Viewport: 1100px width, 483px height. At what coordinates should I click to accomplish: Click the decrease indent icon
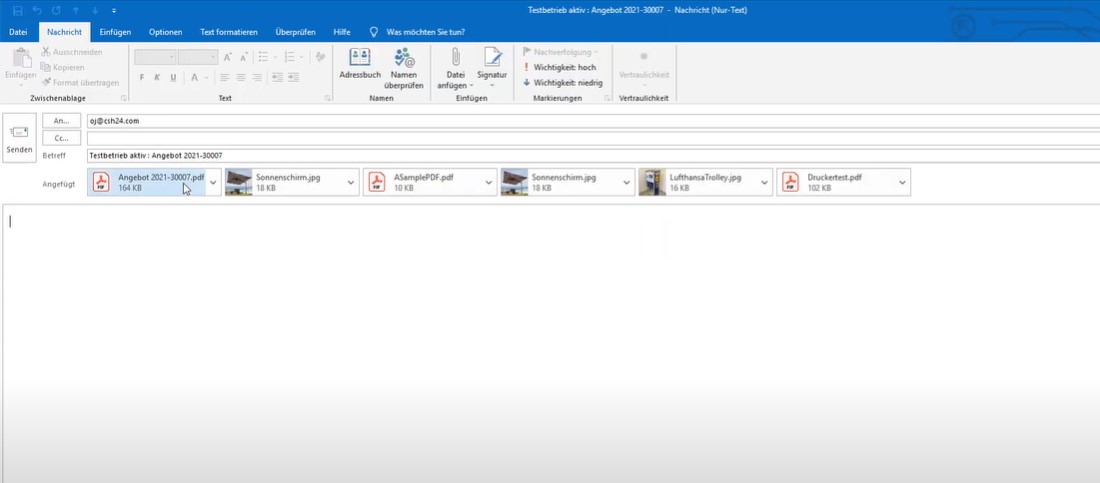coord(278,77)
